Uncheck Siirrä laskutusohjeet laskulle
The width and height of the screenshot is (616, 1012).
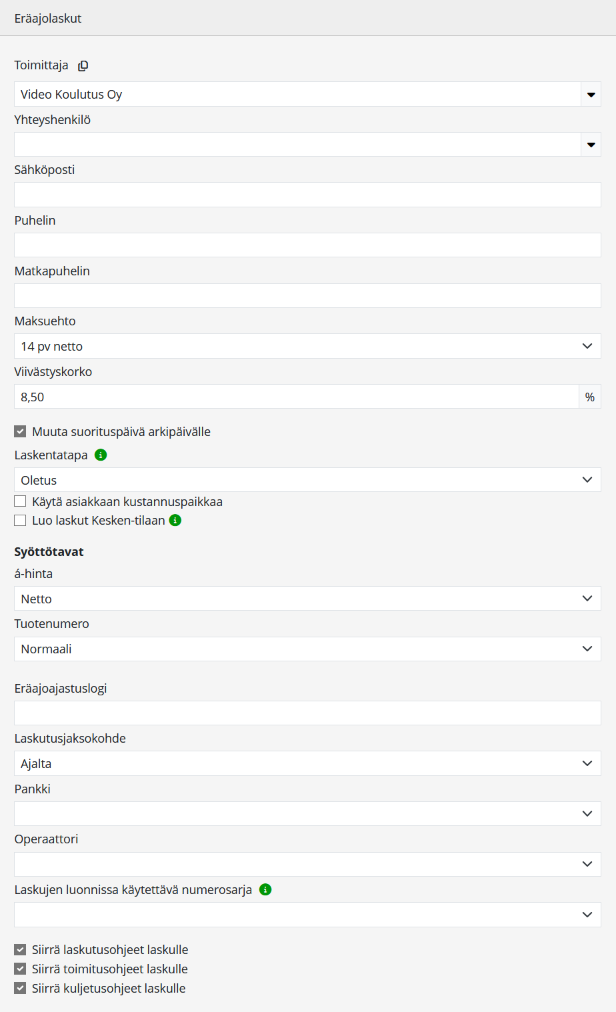coord(21,949)
